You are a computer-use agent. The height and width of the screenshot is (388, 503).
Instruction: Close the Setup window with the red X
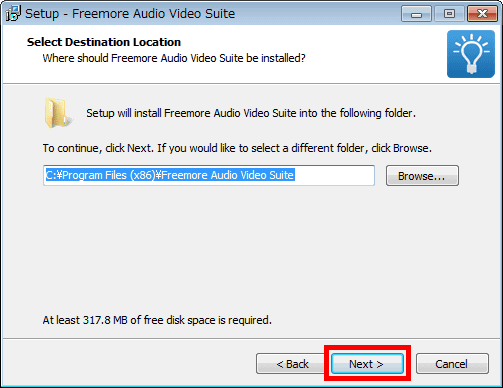pos(482,14)
